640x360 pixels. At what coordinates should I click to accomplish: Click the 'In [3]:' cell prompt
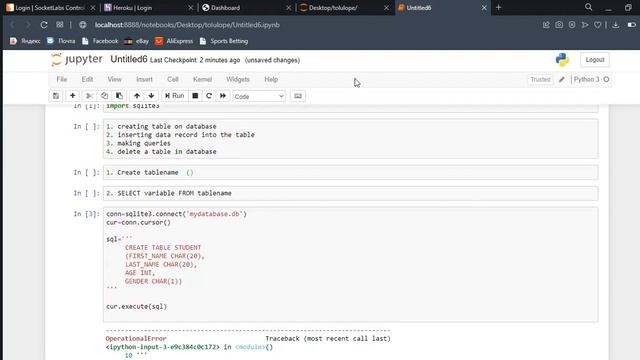(86, 213)
